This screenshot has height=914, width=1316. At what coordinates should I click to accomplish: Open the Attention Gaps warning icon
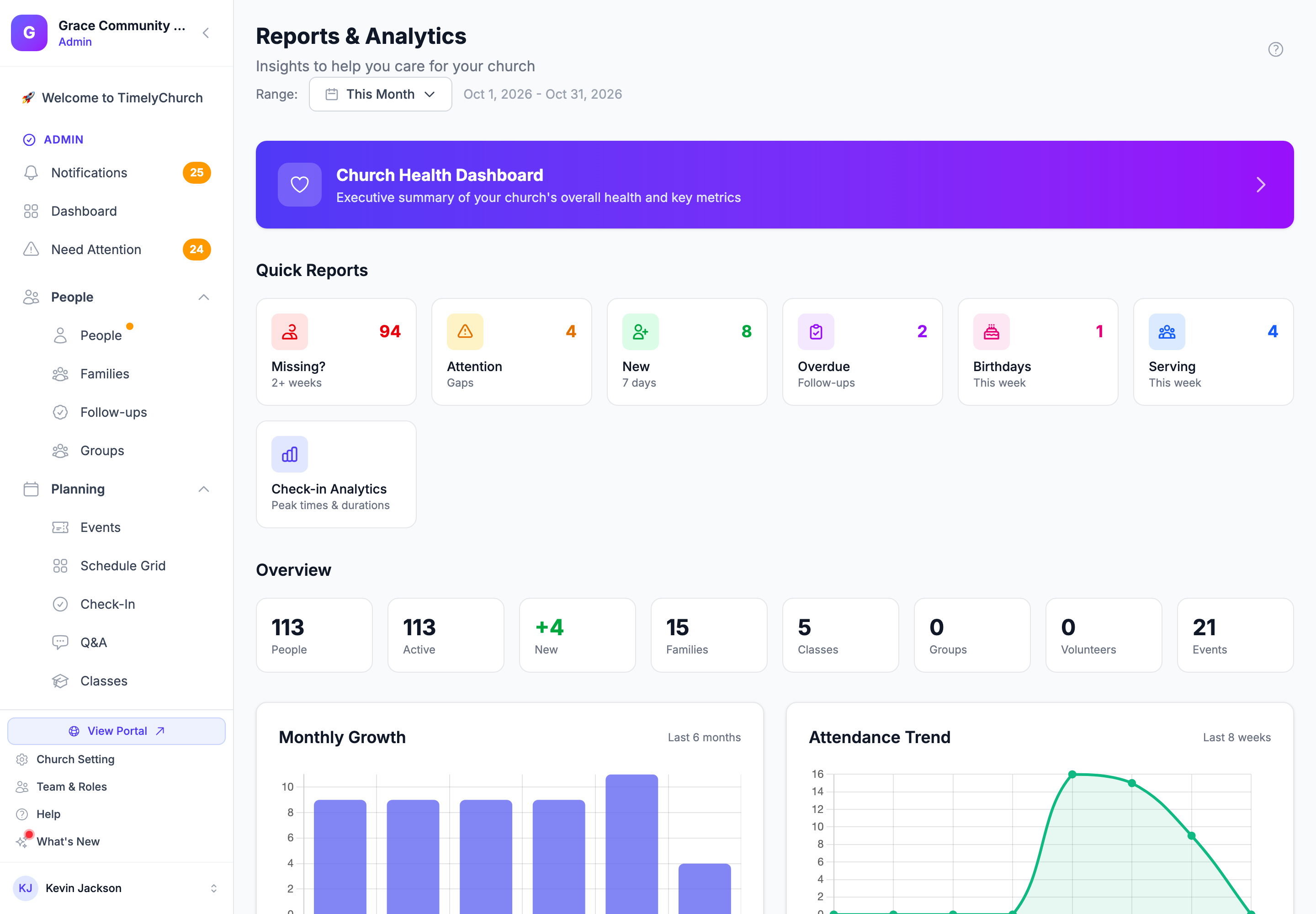click(465, 332)
